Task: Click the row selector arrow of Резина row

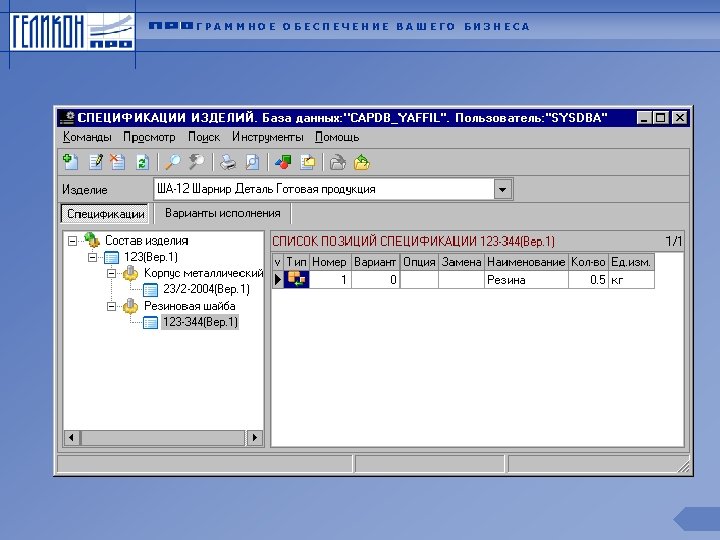Action: click(278, 280)
